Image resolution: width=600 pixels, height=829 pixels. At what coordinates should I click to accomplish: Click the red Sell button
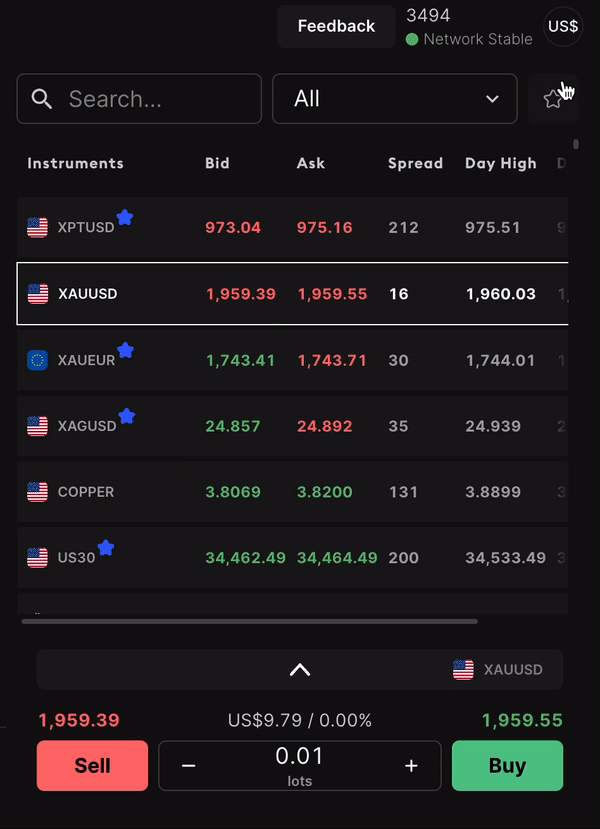click(93, 766)
